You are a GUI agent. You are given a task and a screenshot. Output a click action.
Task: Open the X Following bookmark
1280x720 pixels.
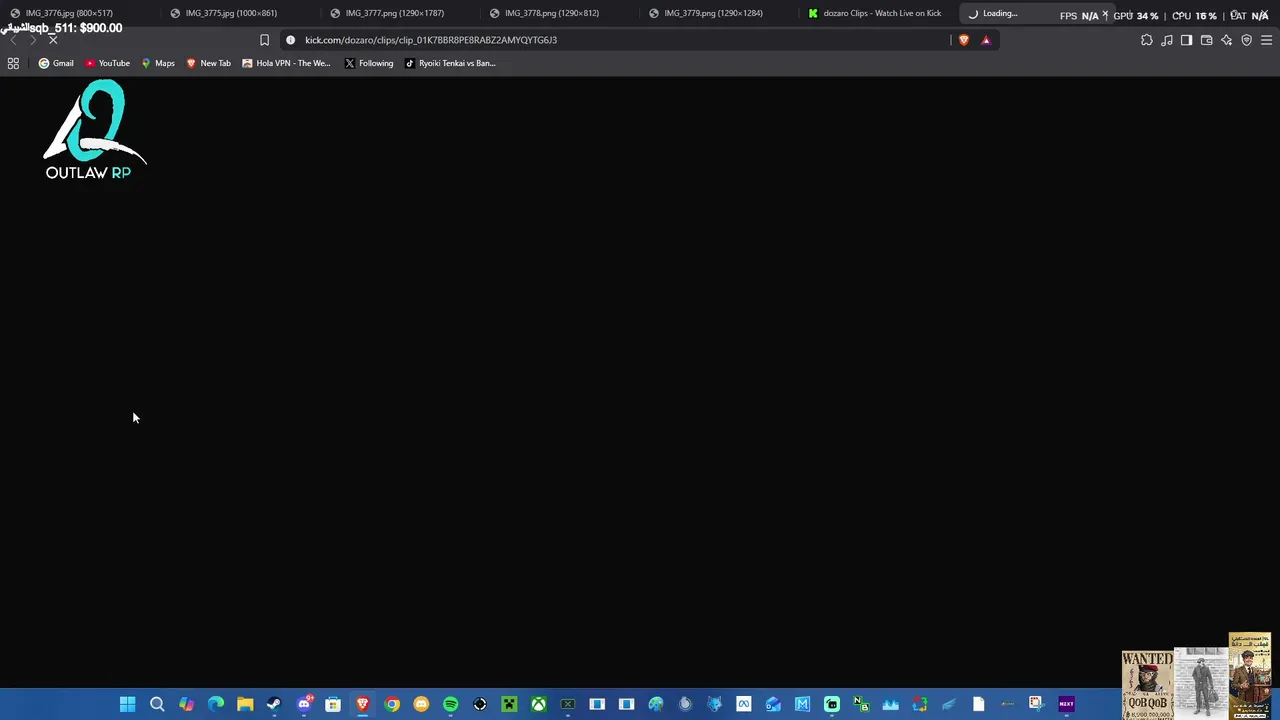pyautogui.click(x=369, y=63)
